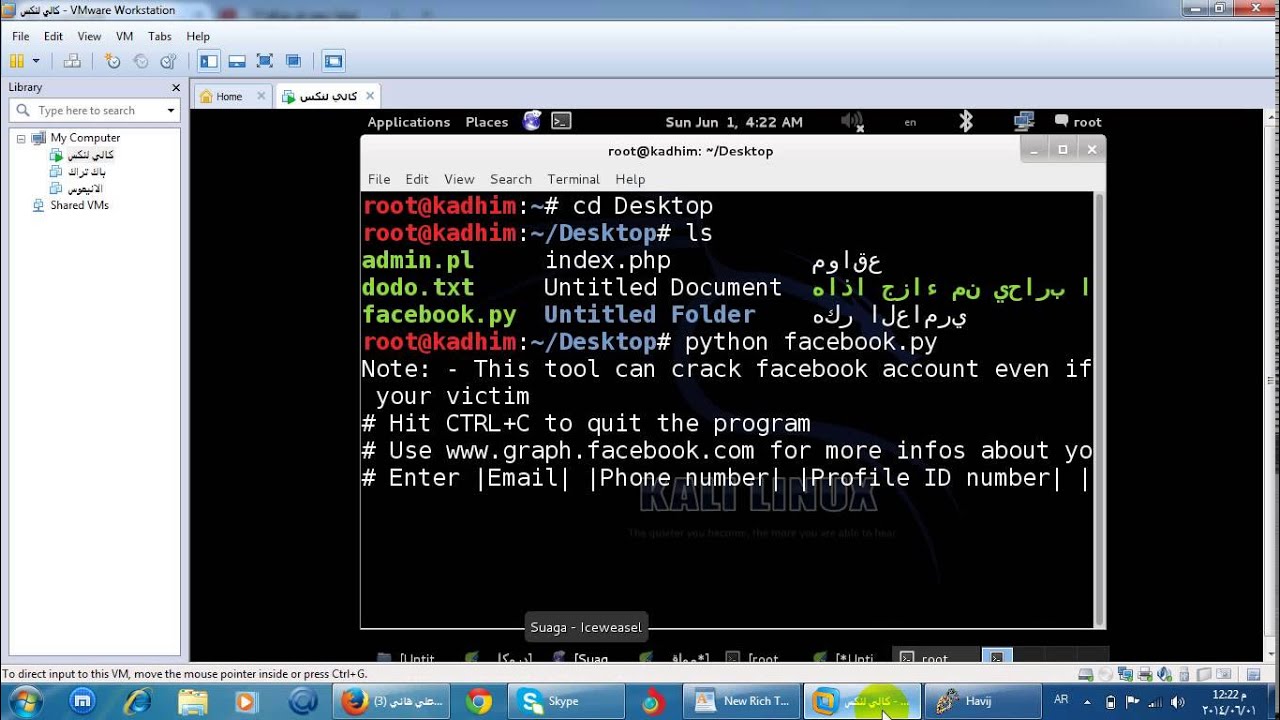
Task: Open the VM menu
Action: point(124,36)
